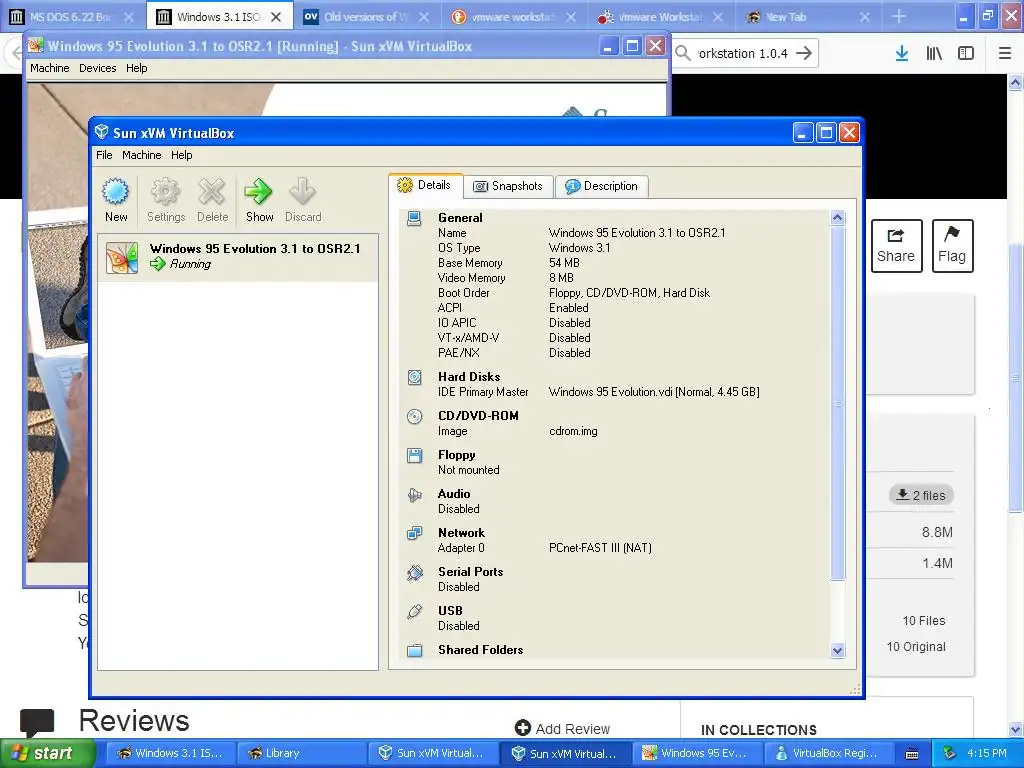1024x768 pixels.
Task: Click the Windows 95 Evolution.vdi value
Action: (x=654, y=392)
